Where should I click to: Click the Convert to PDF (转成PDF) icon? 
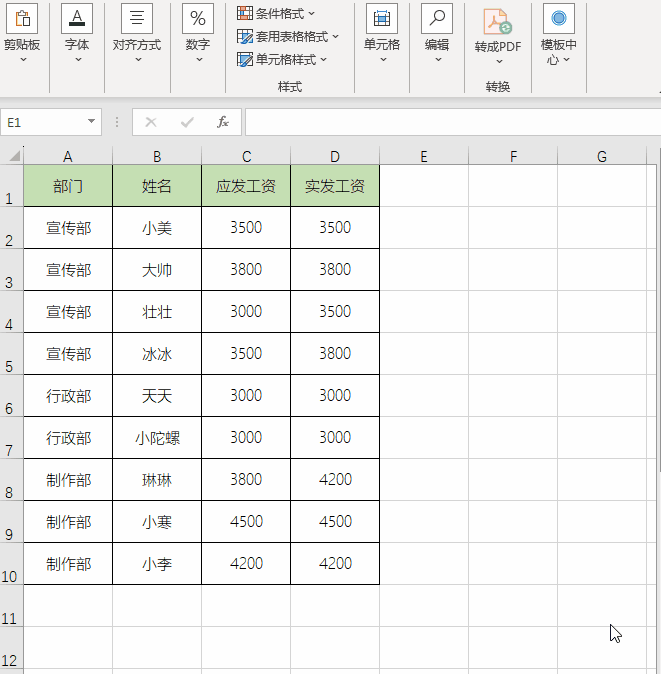click(498, 21)
